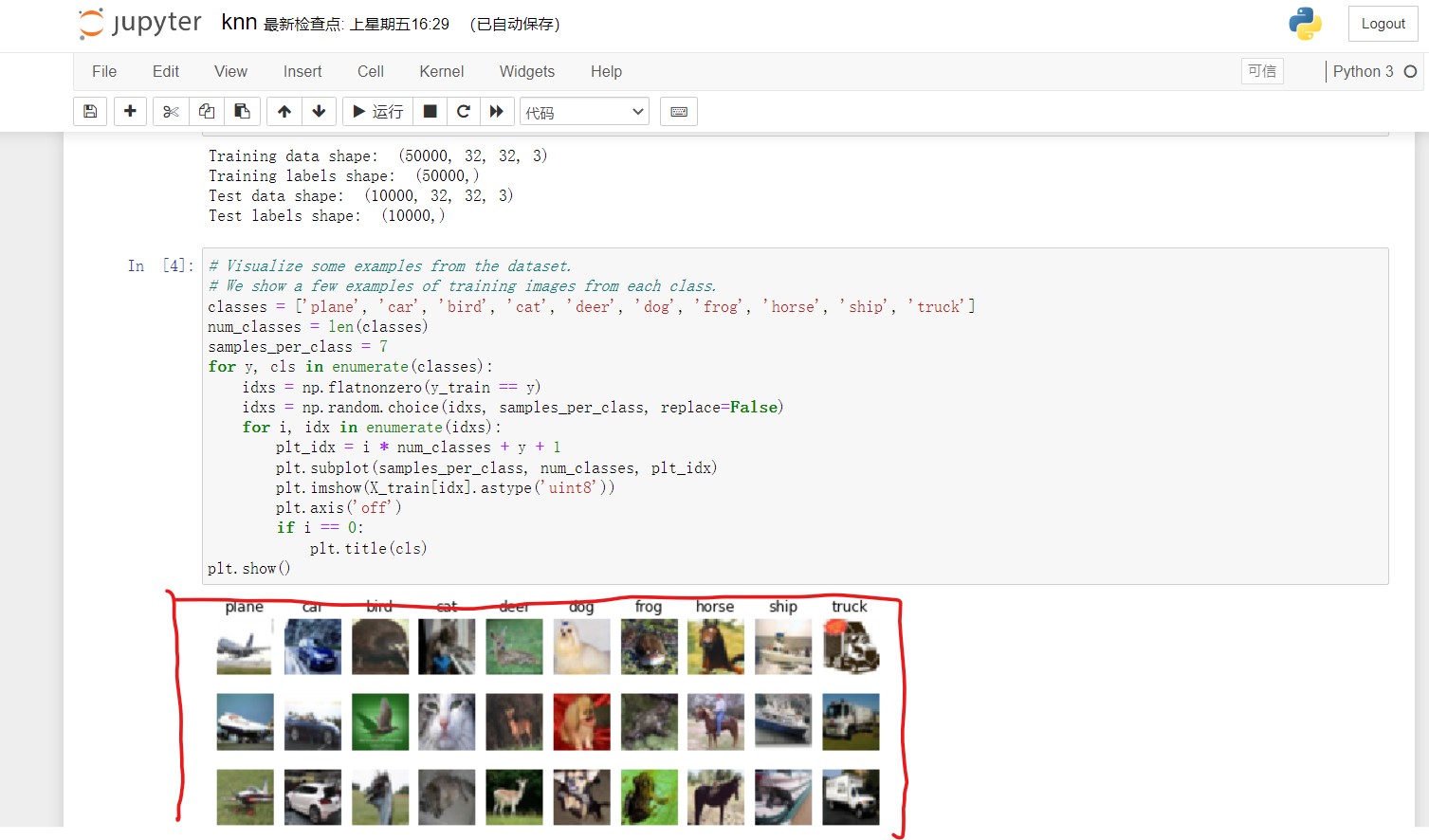Restart and rerun all cells with fast-forward icon
The width and height of the screenshot is (1429, 840).
(x=497, y=112)
